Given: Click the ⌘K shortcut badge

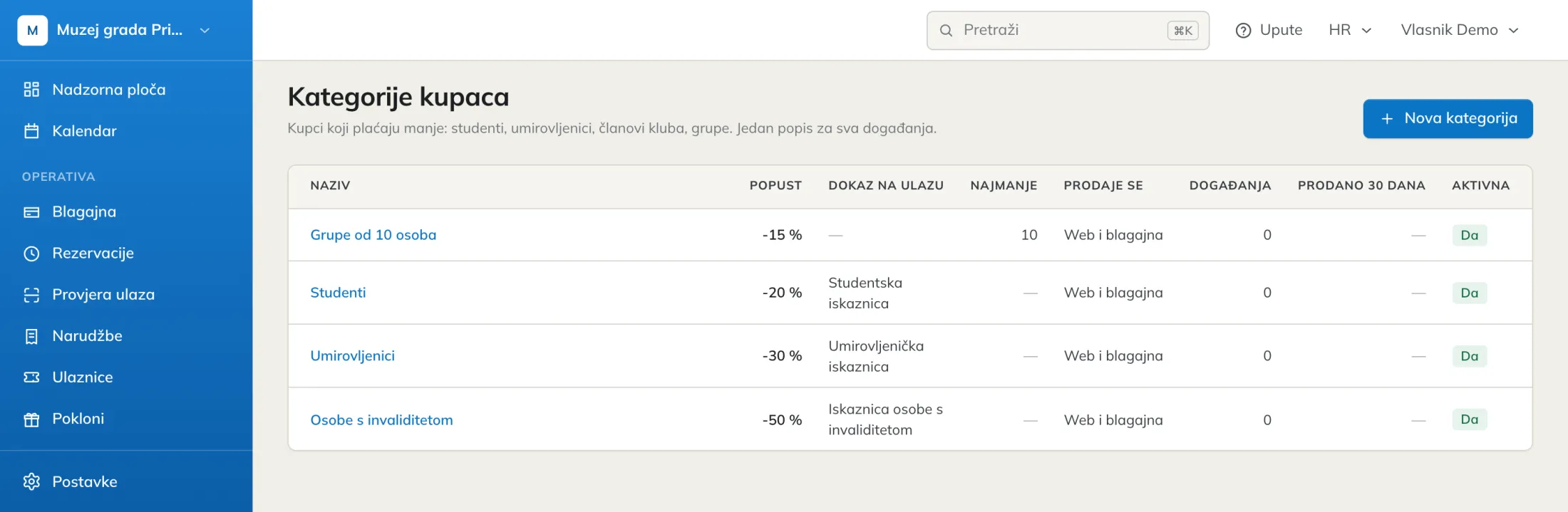Looking at the screenshot, I should point(1183,31).
